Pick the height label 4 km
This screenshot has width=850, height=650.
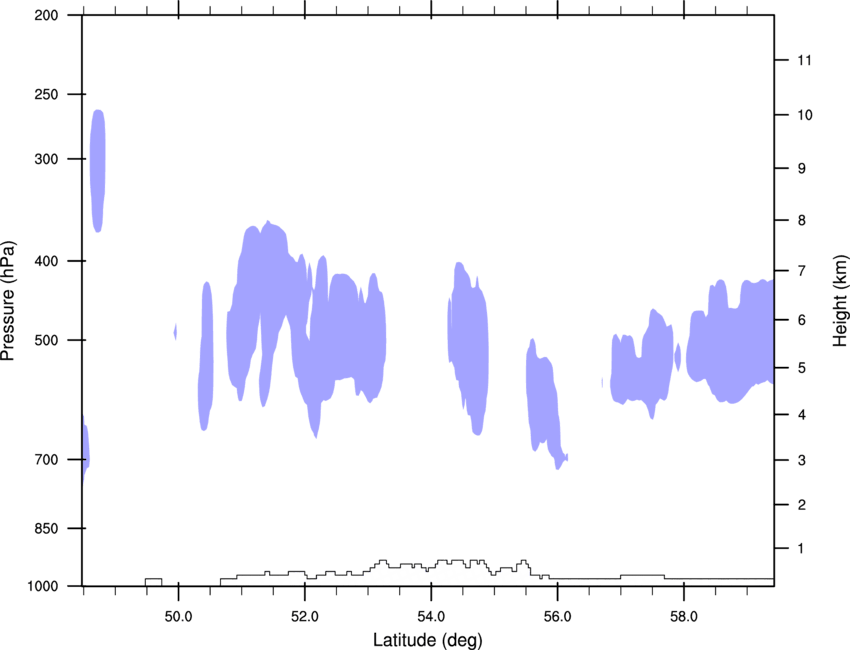click(x=802, y=415)
